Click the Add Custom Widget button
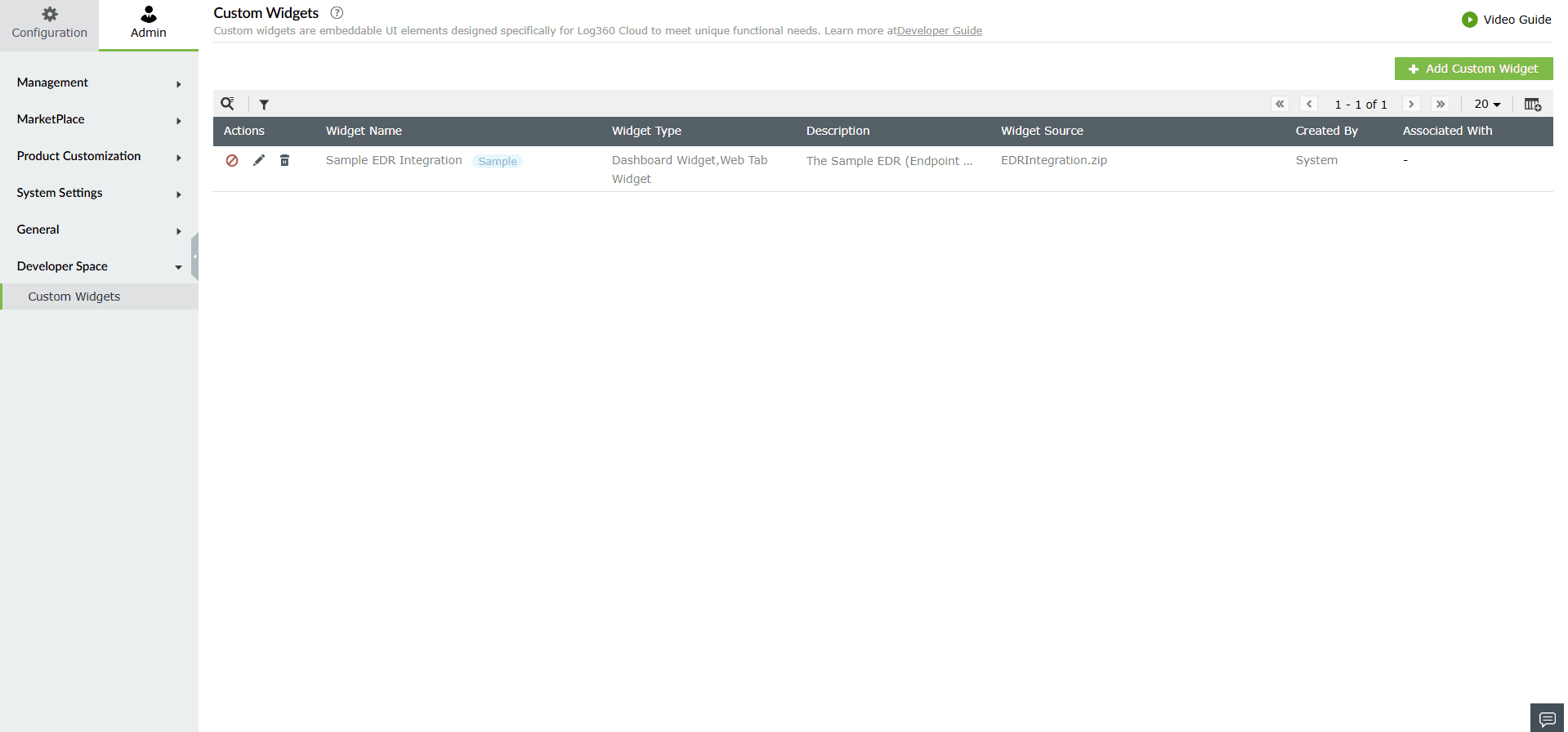This screenshot has width=1568, height=732. point(1473,69)
